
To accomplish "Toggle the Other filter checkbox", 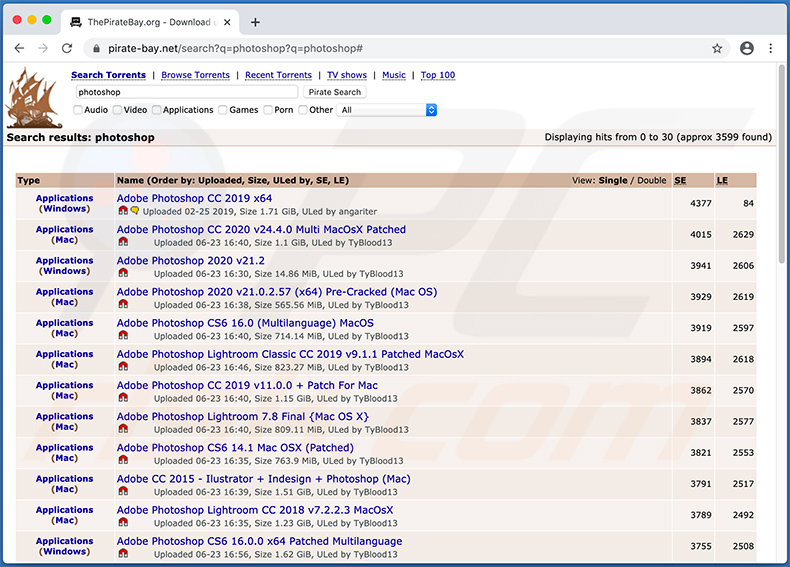I will (x=303, y=110).
